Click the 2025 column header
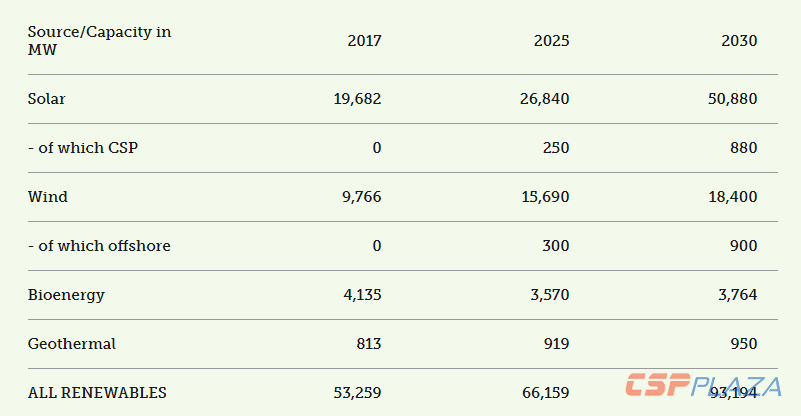Image resolution: width=801 pixels, height=416 pixels. tap(551, 41)
